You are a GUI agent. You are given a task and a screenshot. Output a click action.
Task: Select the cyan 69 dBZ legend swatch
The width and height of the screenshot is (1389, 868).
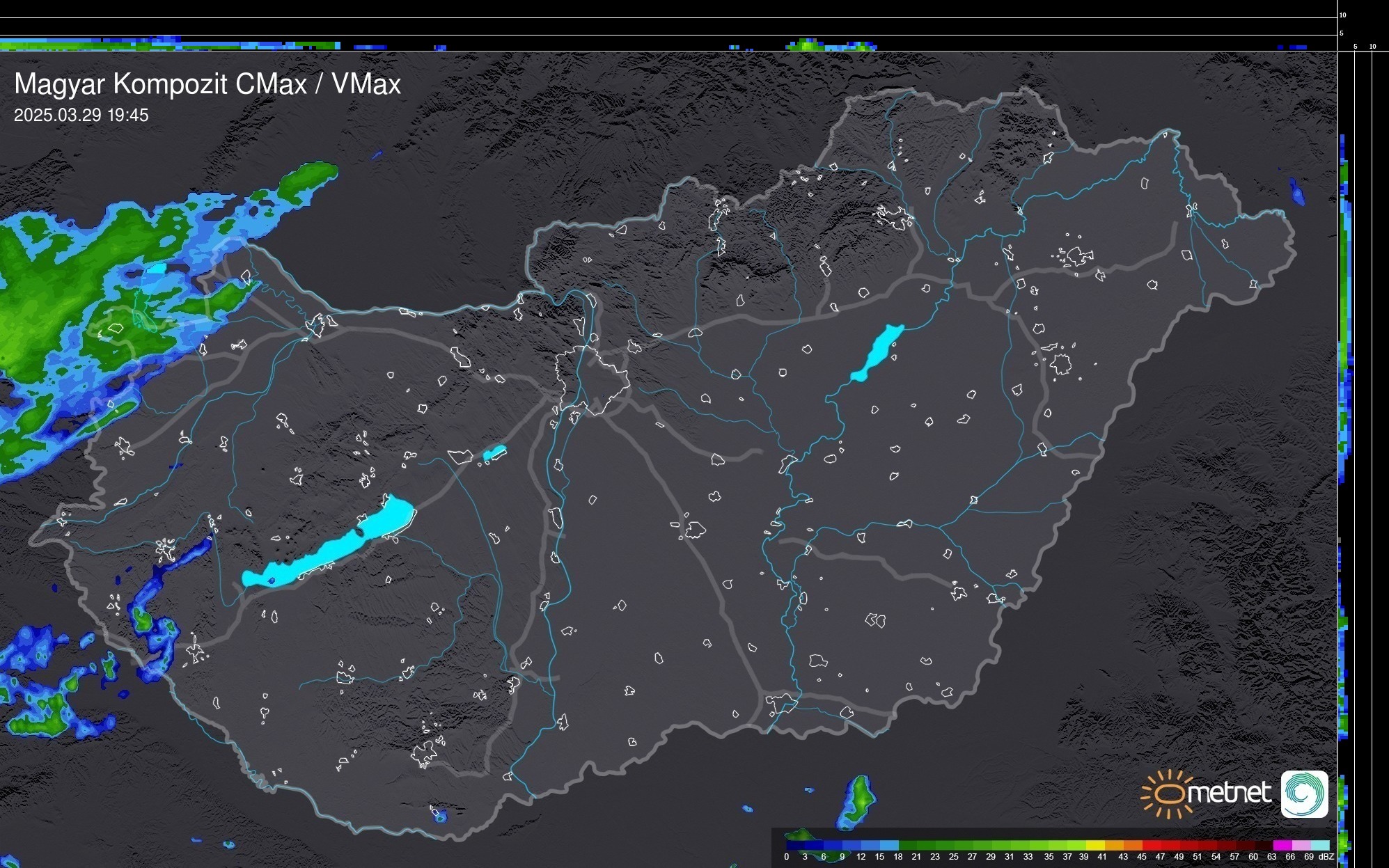point(1319,845)
